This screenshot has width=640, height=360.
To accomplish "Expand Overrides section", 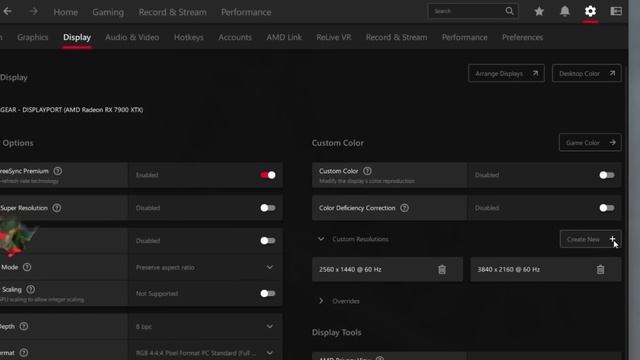I will [x=321, y=301].
